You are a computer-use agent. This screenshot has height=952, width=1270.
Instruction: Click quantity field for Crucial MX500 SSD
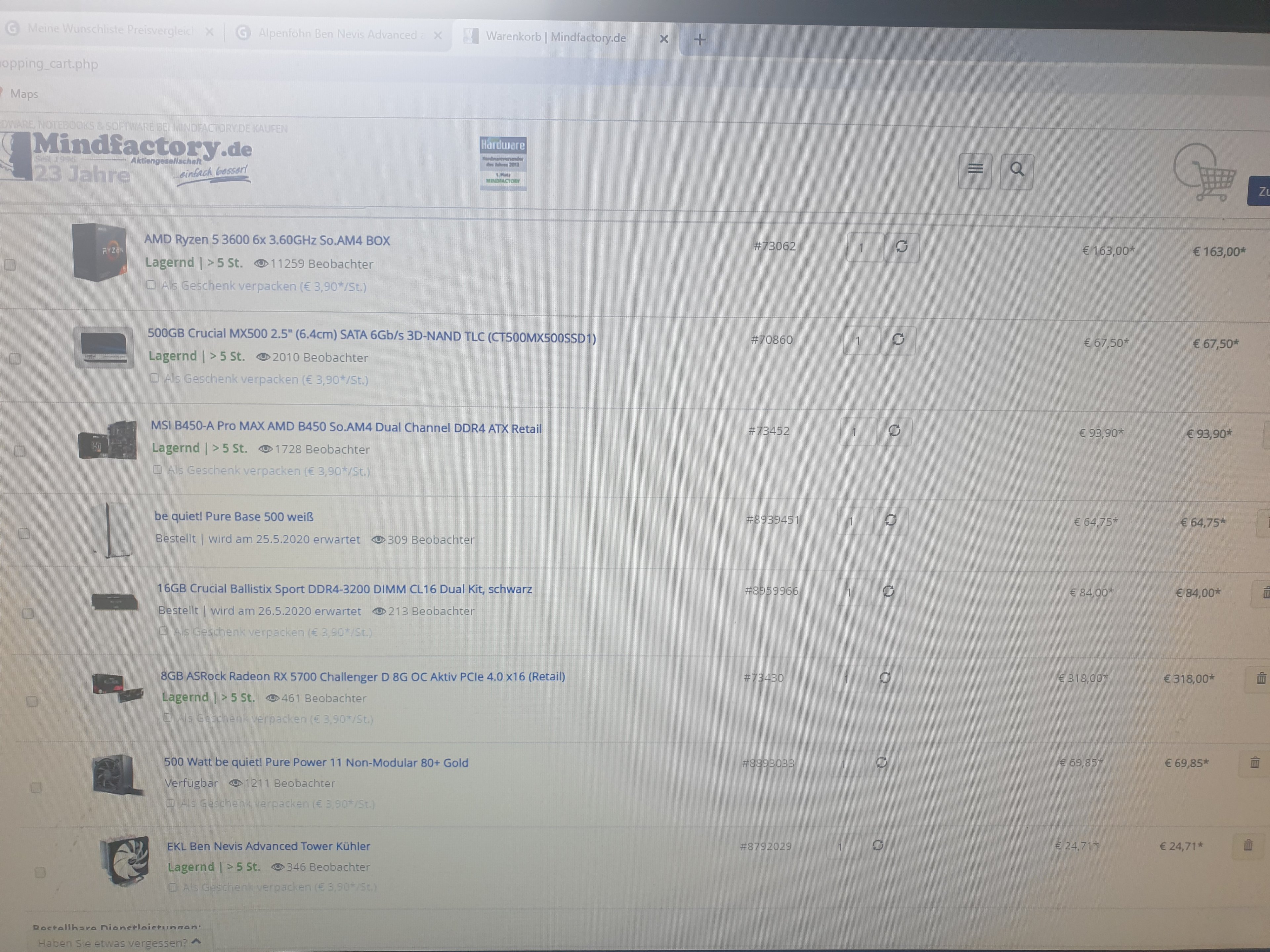click(x=861, y=341)
